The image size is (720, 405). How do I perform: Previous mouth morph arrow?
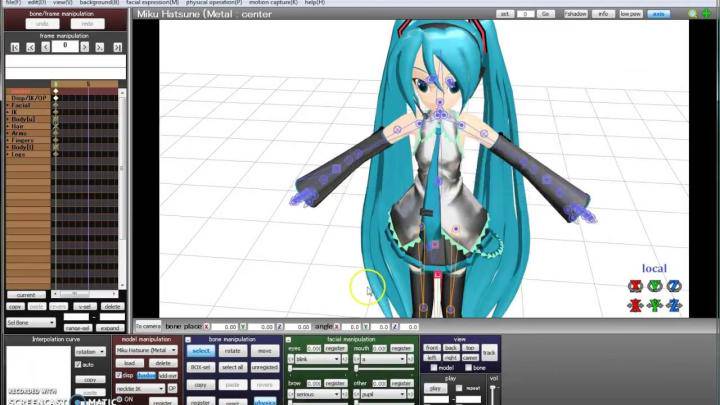(356, 359)
